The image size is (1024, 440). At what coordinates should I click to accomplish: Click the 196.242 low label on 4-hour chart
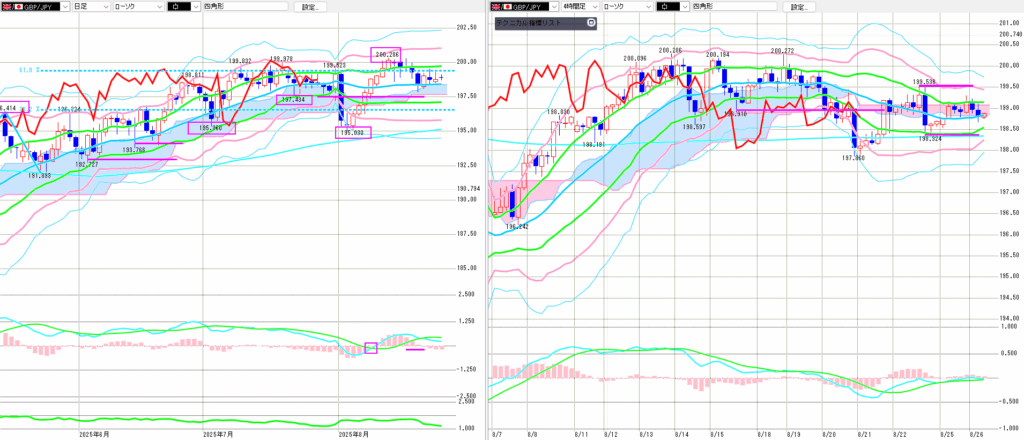[x=517, y=227]
